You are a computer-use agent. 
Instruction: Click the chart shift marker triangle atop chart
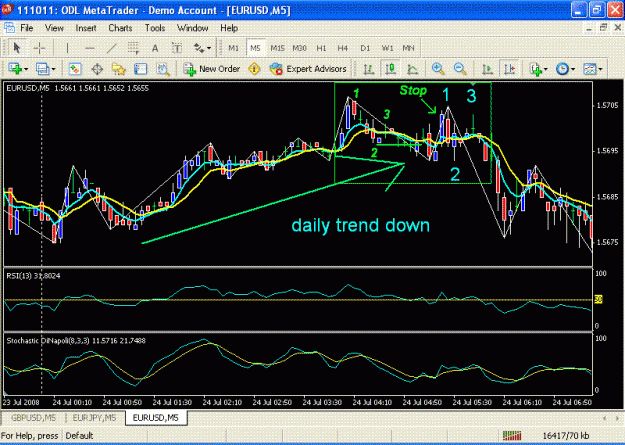click(x=472, y=85)
